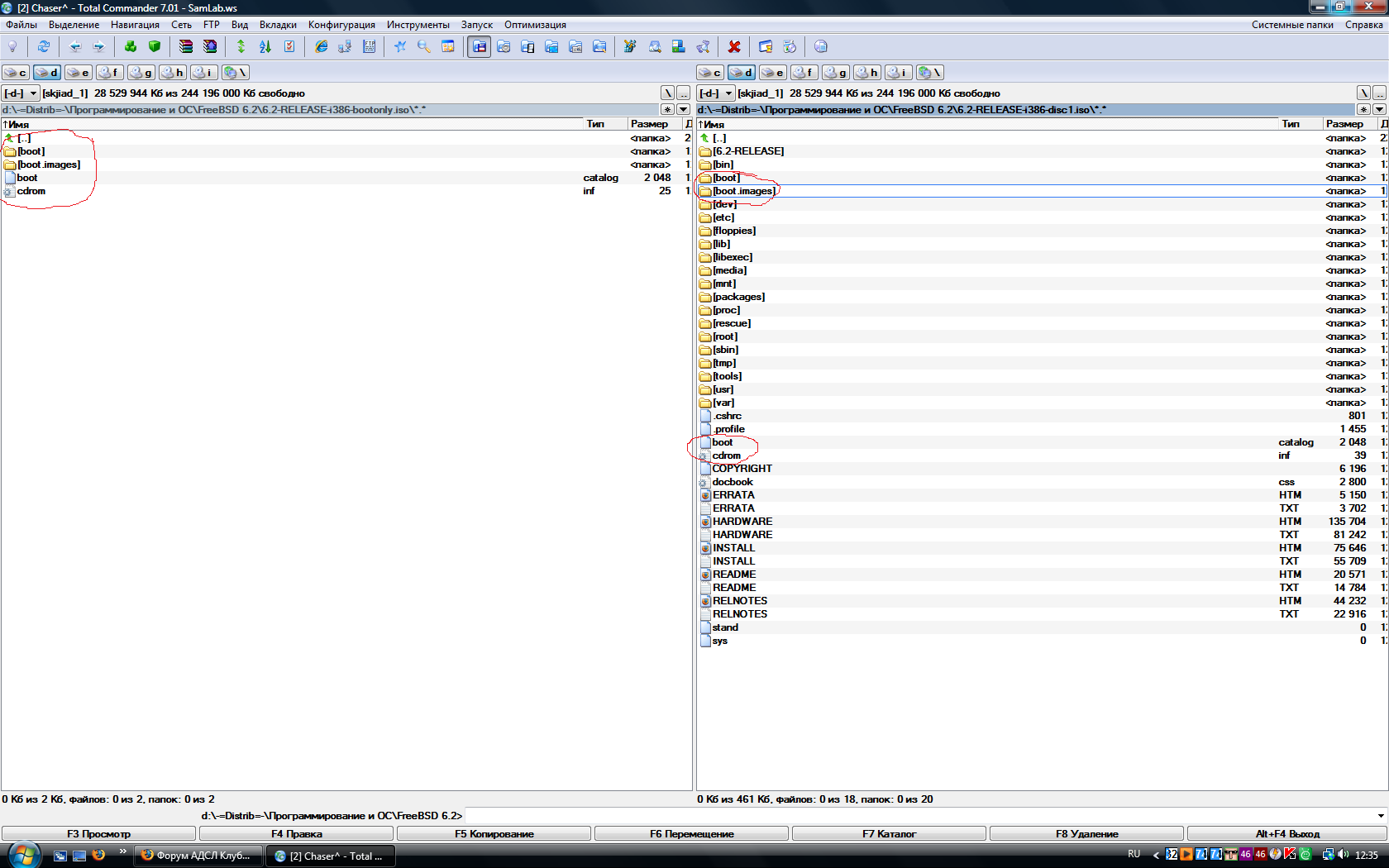Click the red X delete toolbar icon
Image resolution: width=1389 pixels, height=868 pixels.
pos(734,47)
